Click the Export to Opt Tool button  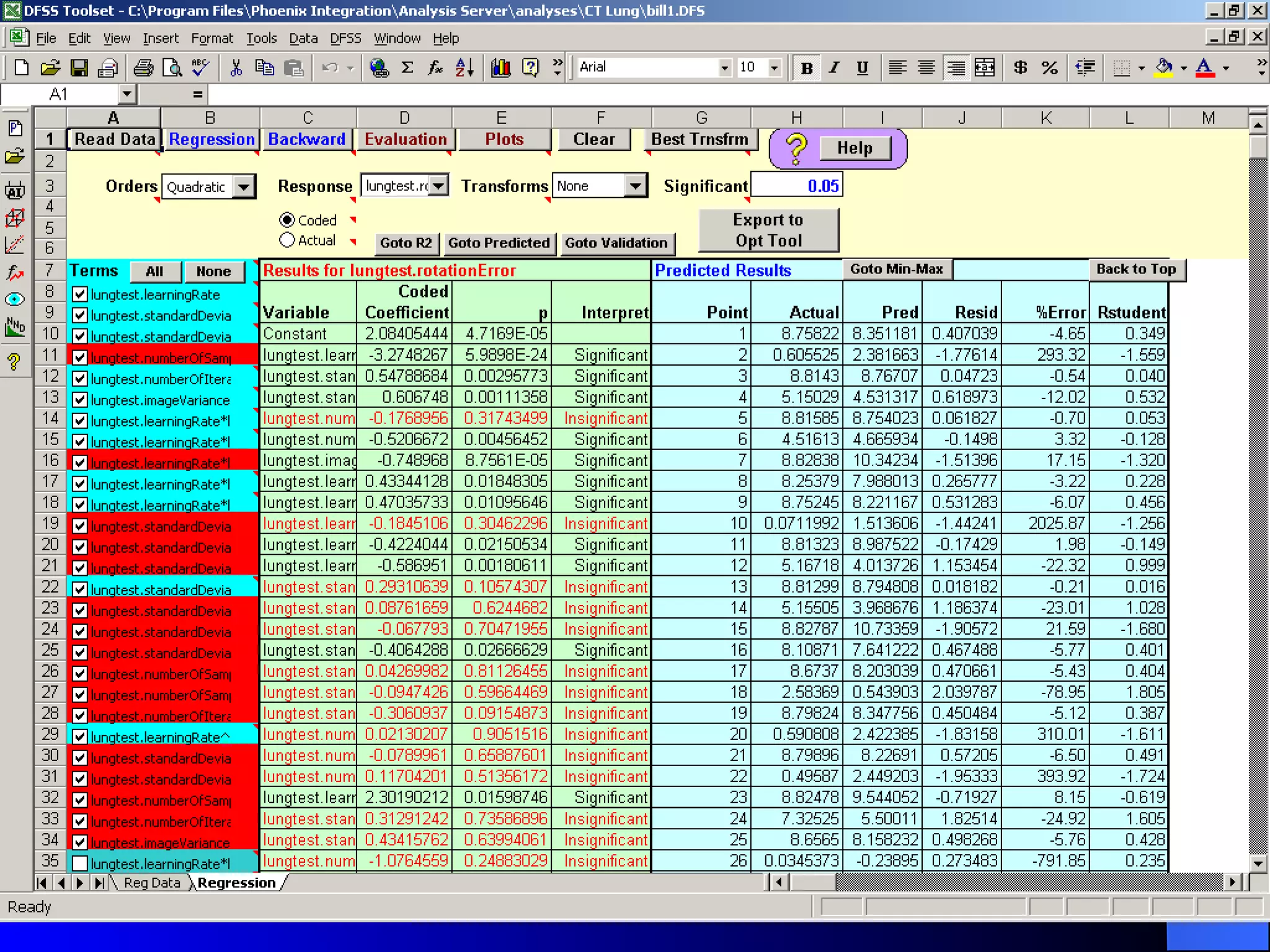768,230
